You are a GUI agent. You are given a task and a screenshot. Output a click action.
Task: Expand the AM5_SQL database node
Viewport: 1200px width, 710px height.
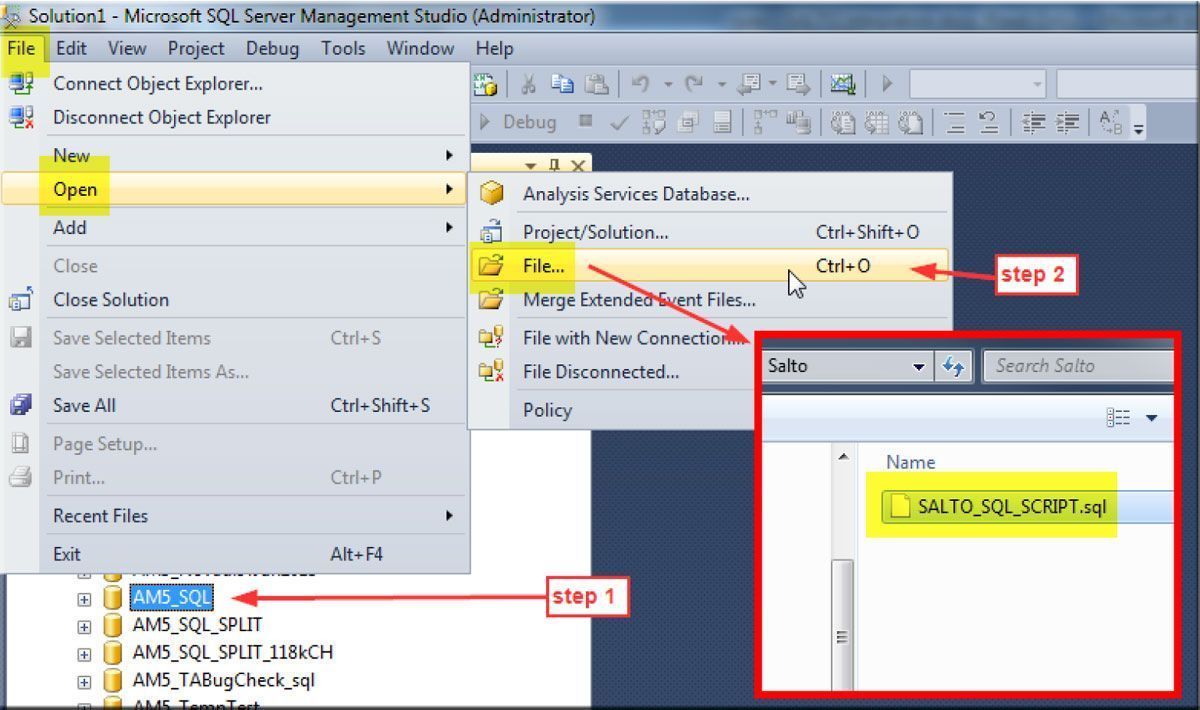[x=84, y=599]
